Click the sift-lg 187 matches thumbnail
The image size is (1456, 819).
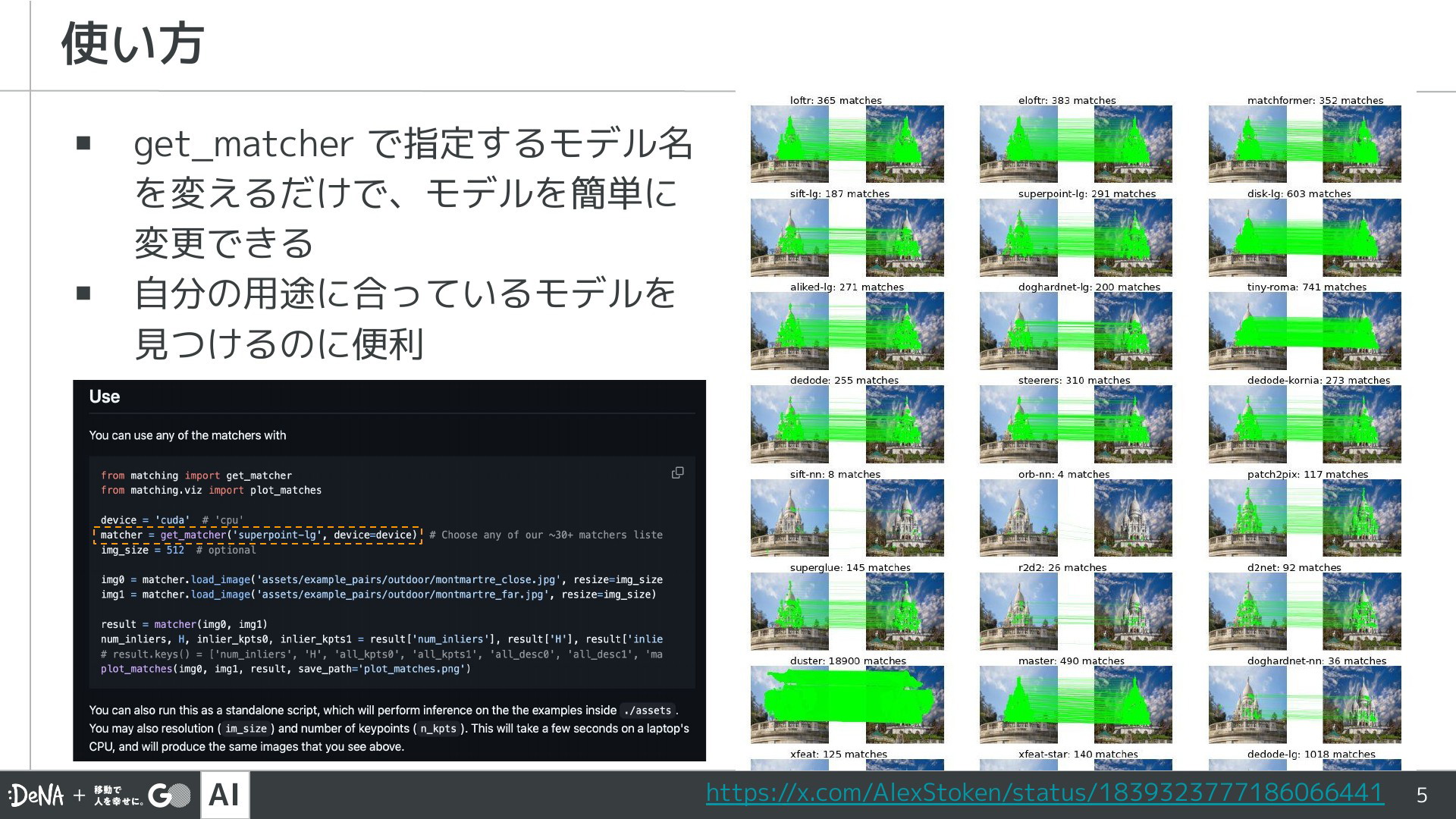[x=847, y=237]
